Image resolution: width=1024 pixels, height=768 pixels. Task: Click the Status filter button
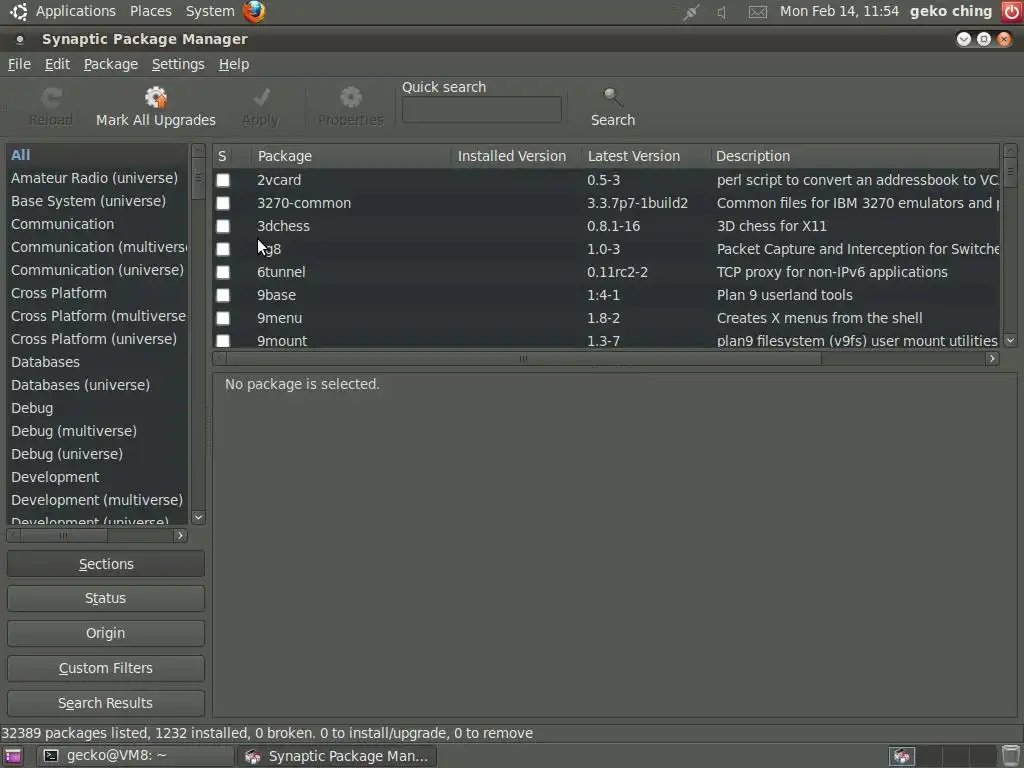(106, 598)
